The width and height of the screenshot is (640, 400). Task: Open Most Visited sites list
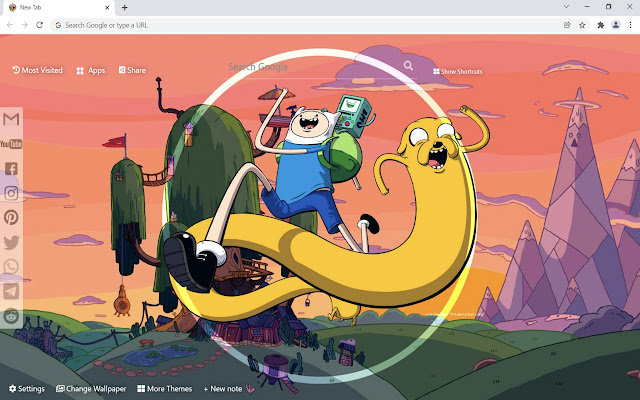pos(38,70)
